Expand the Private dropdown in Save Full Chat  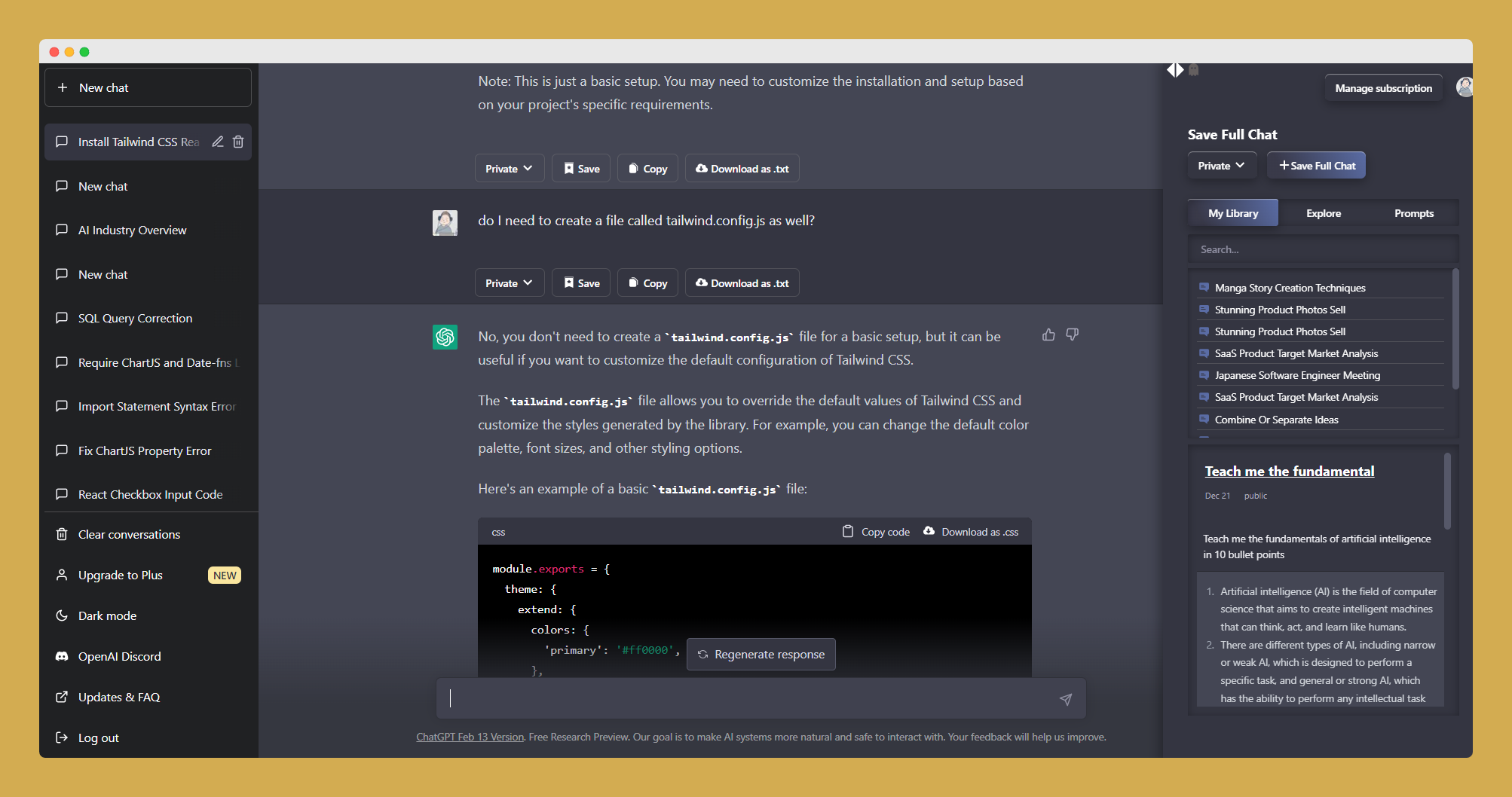point(1222,166)
